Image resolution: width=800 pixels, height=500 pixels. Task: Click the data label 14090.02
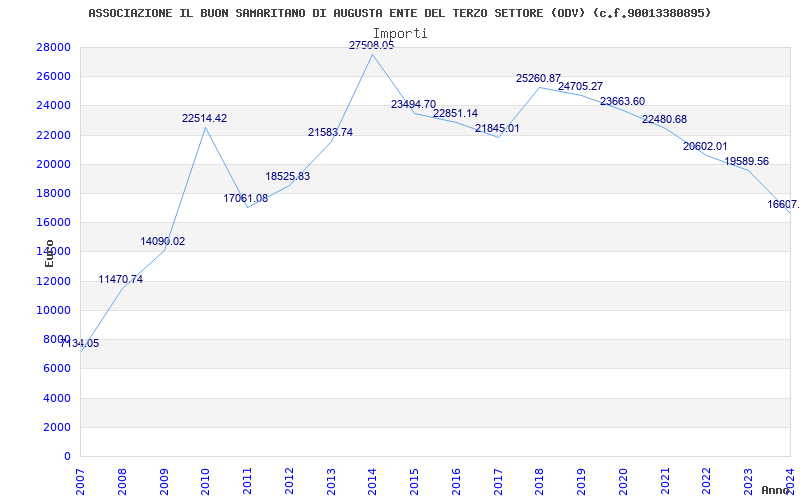[x=163, y=241]
